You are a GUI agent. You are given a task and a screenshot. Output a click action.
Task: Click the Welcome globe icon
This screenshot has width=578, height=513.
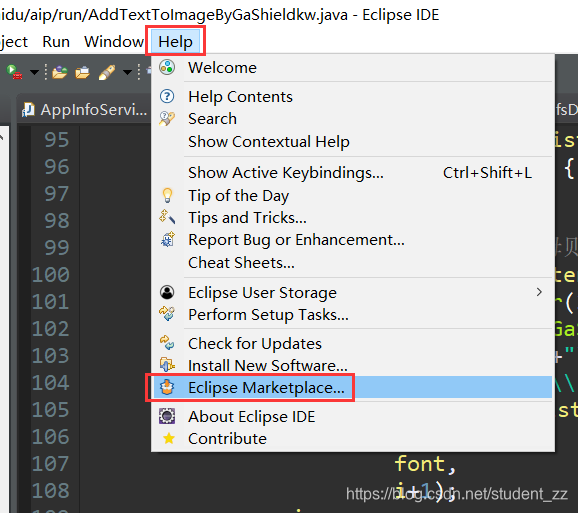167,67
